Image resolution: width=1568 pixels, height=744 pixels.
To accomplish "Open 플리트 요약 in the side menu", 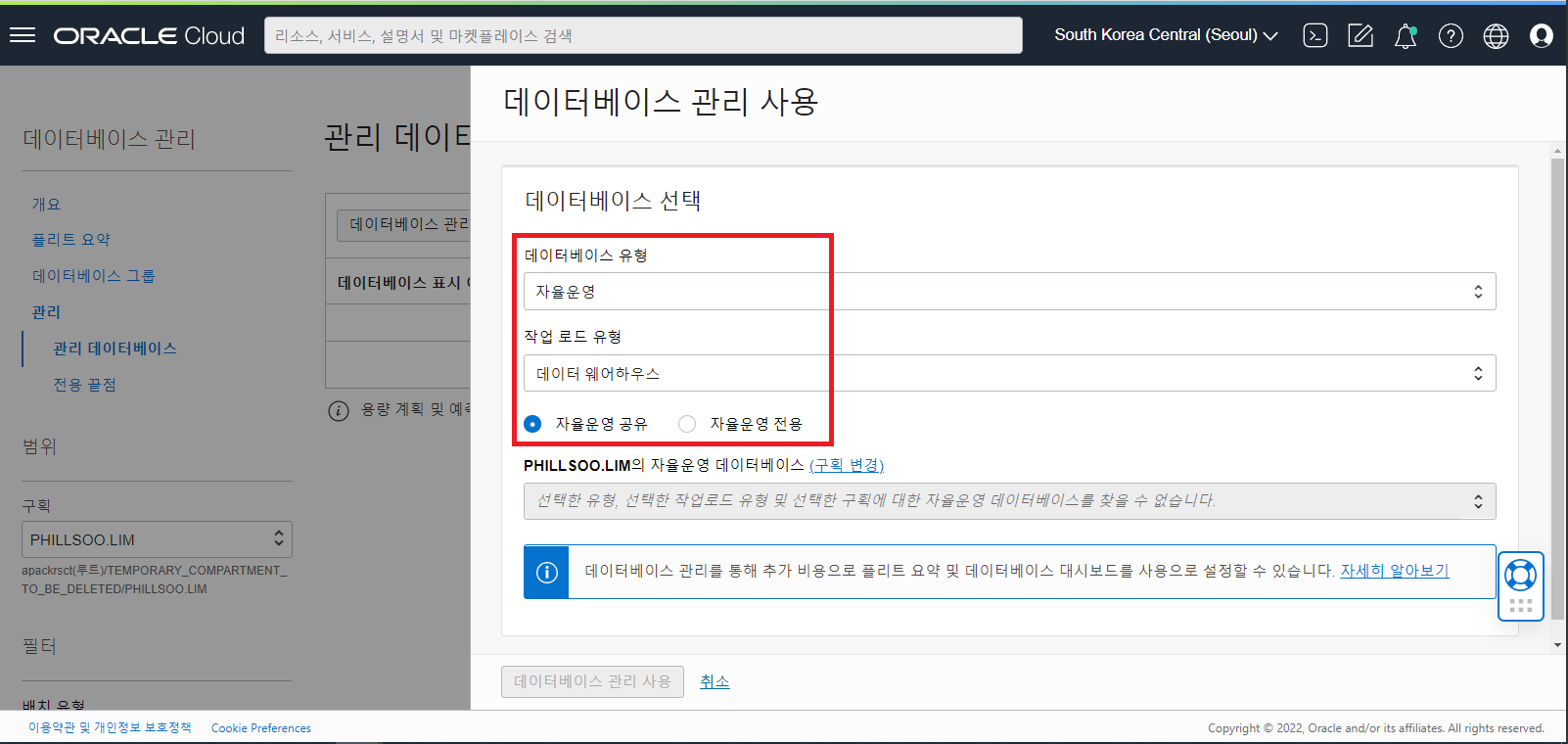I will 70,240.
